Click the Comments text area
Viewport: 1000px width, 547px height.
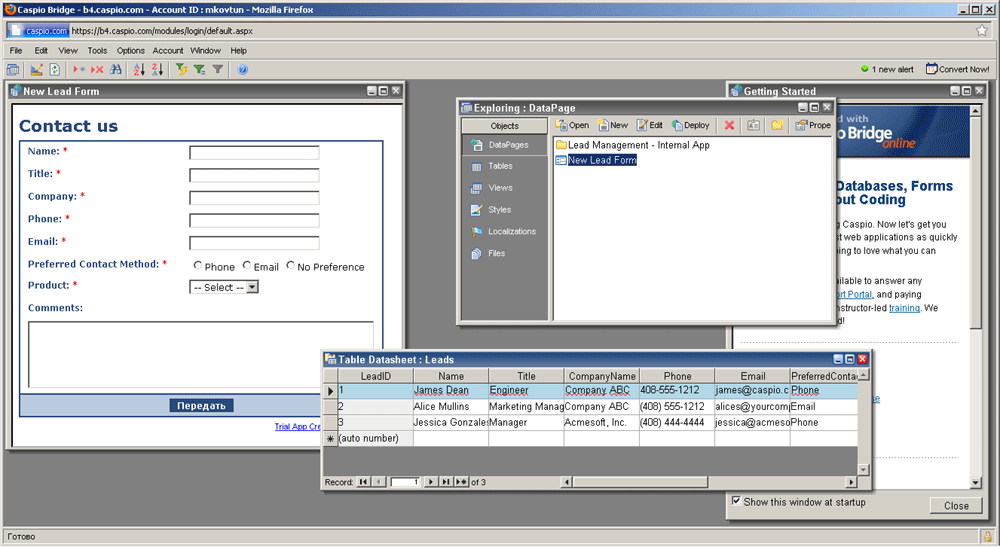tap(201, 354)
